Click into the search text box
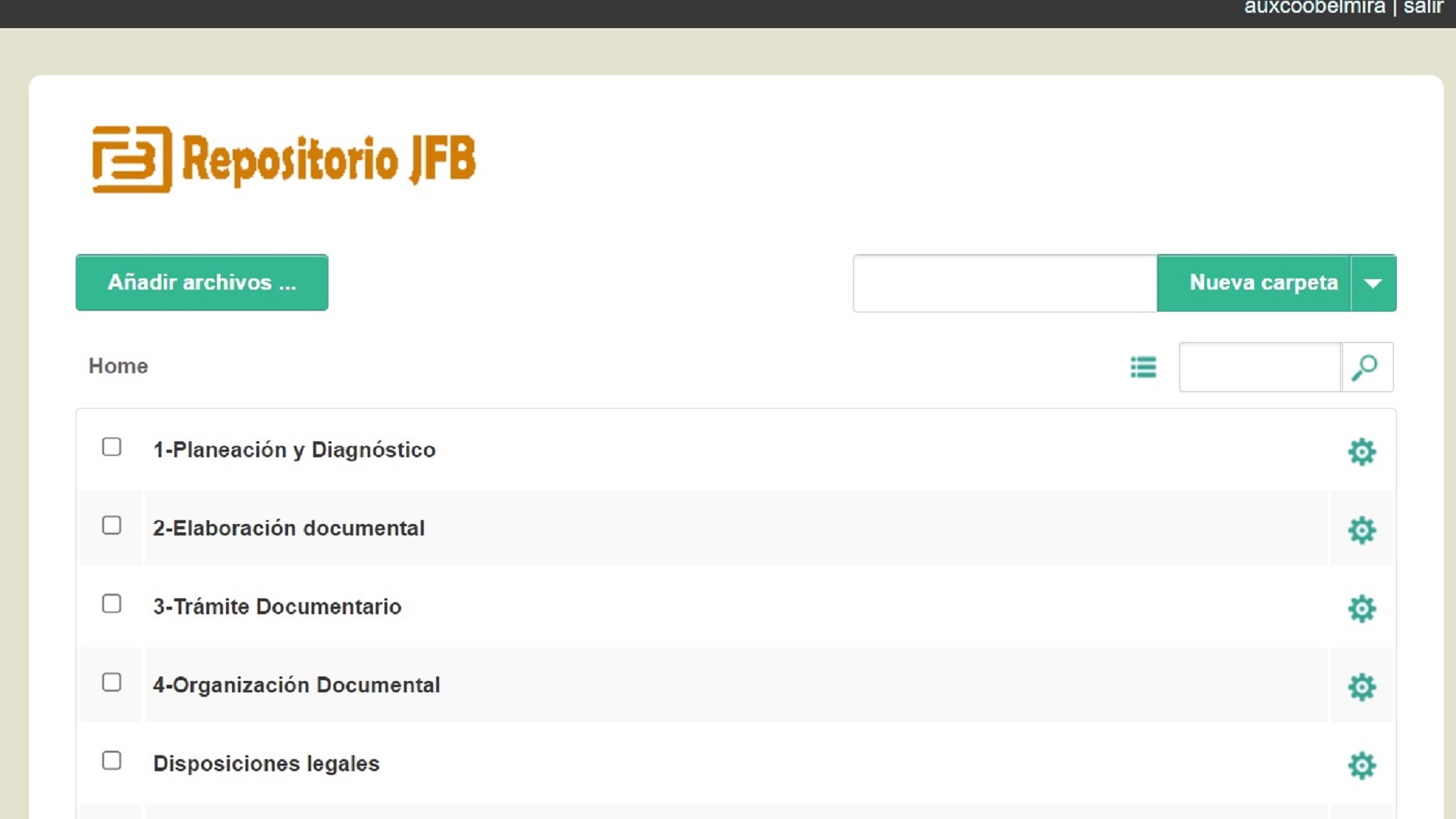 pos(1260,367)
